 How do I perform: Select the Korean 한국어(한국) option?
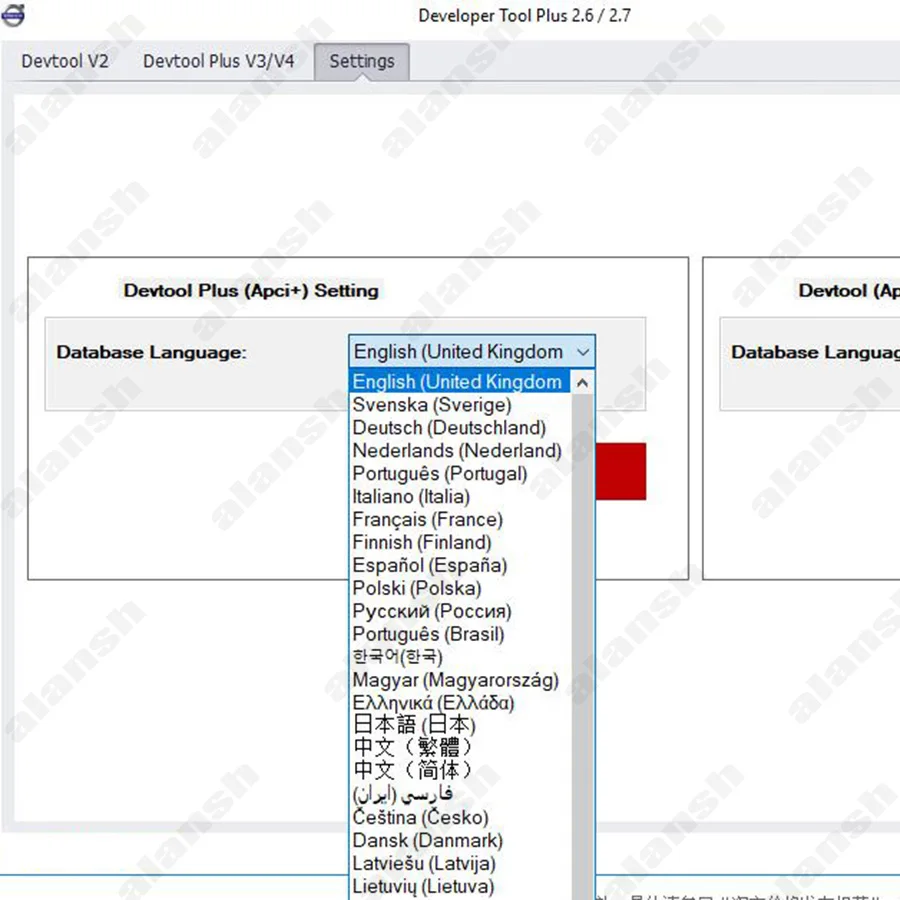click(x=459, y=657)
